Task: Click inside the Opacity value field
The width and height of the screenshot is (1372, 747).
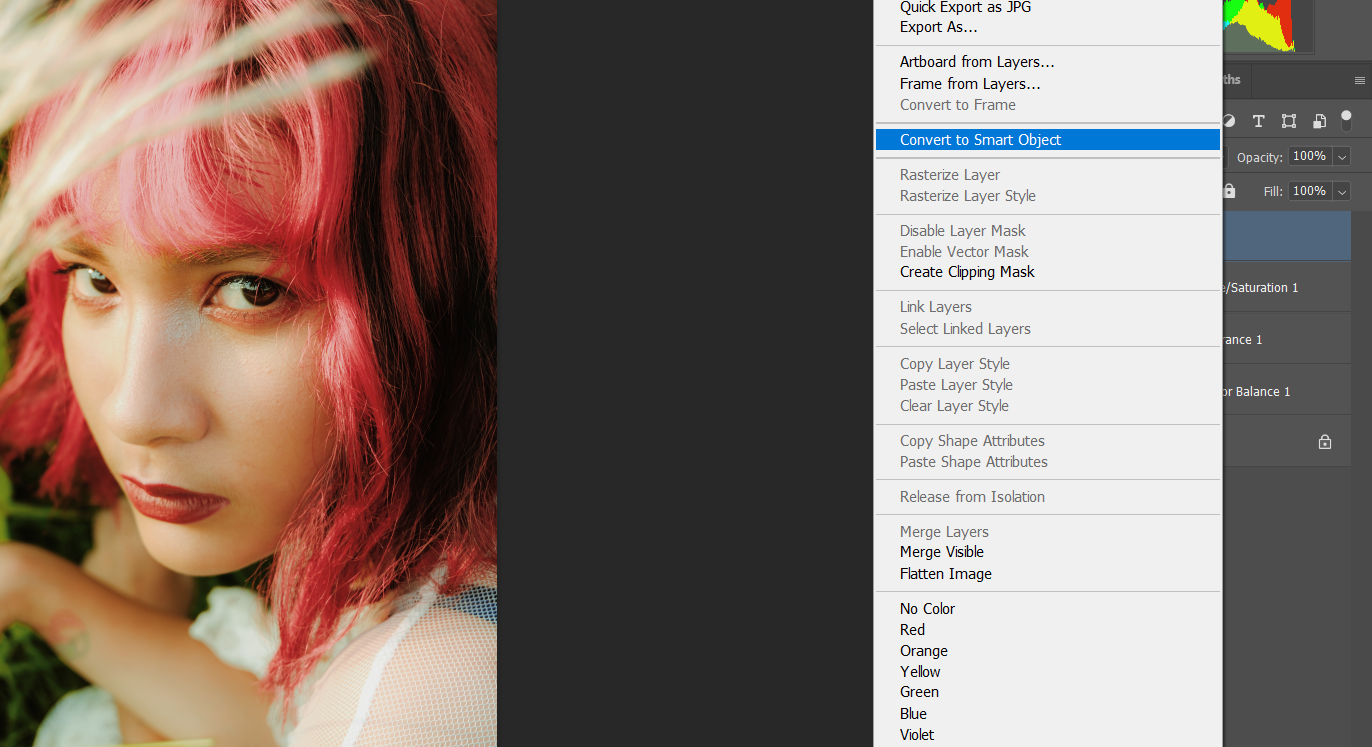Action: pyautogui.click(x=1310, y=157)
